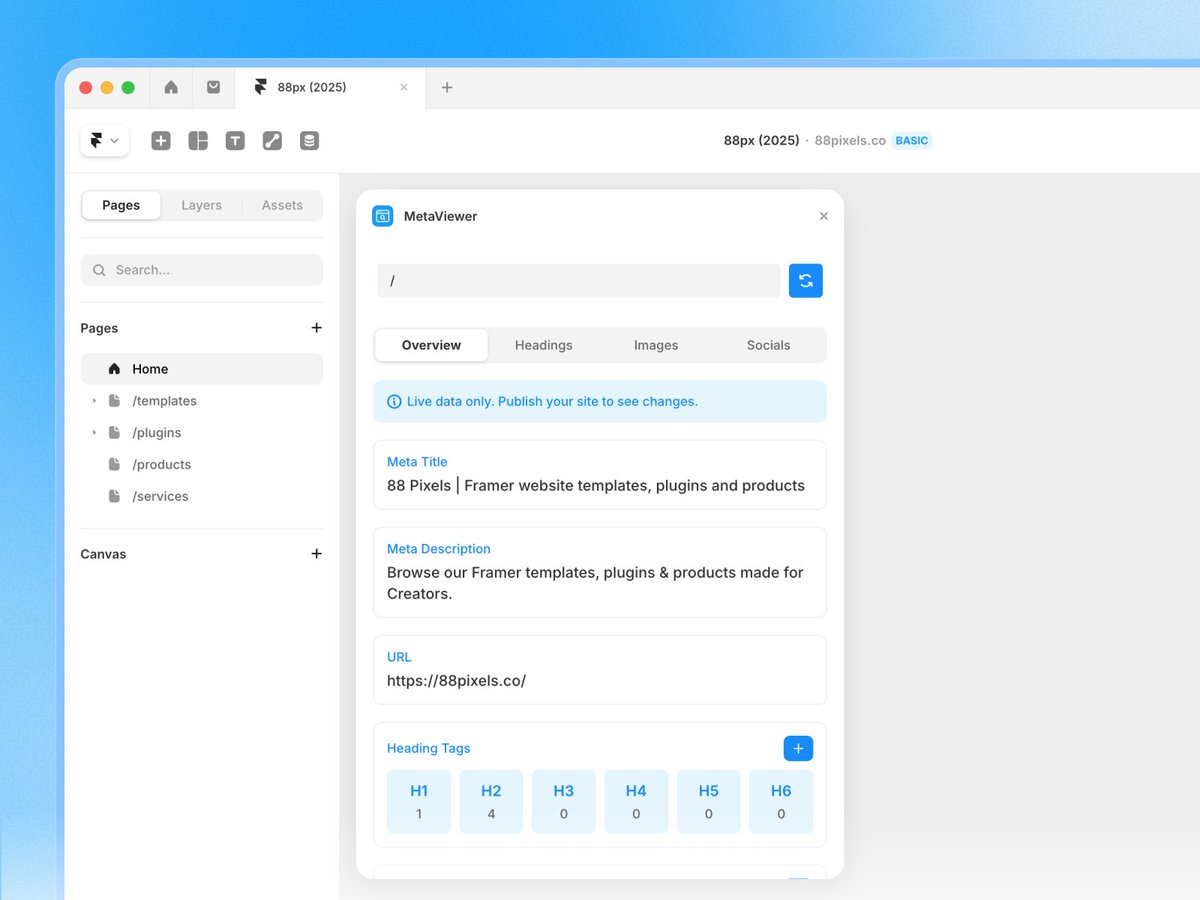Expand the /plugins page group
Image resolution: width=1200 pixels, height=900 pixels.
[x=94, y=433]
